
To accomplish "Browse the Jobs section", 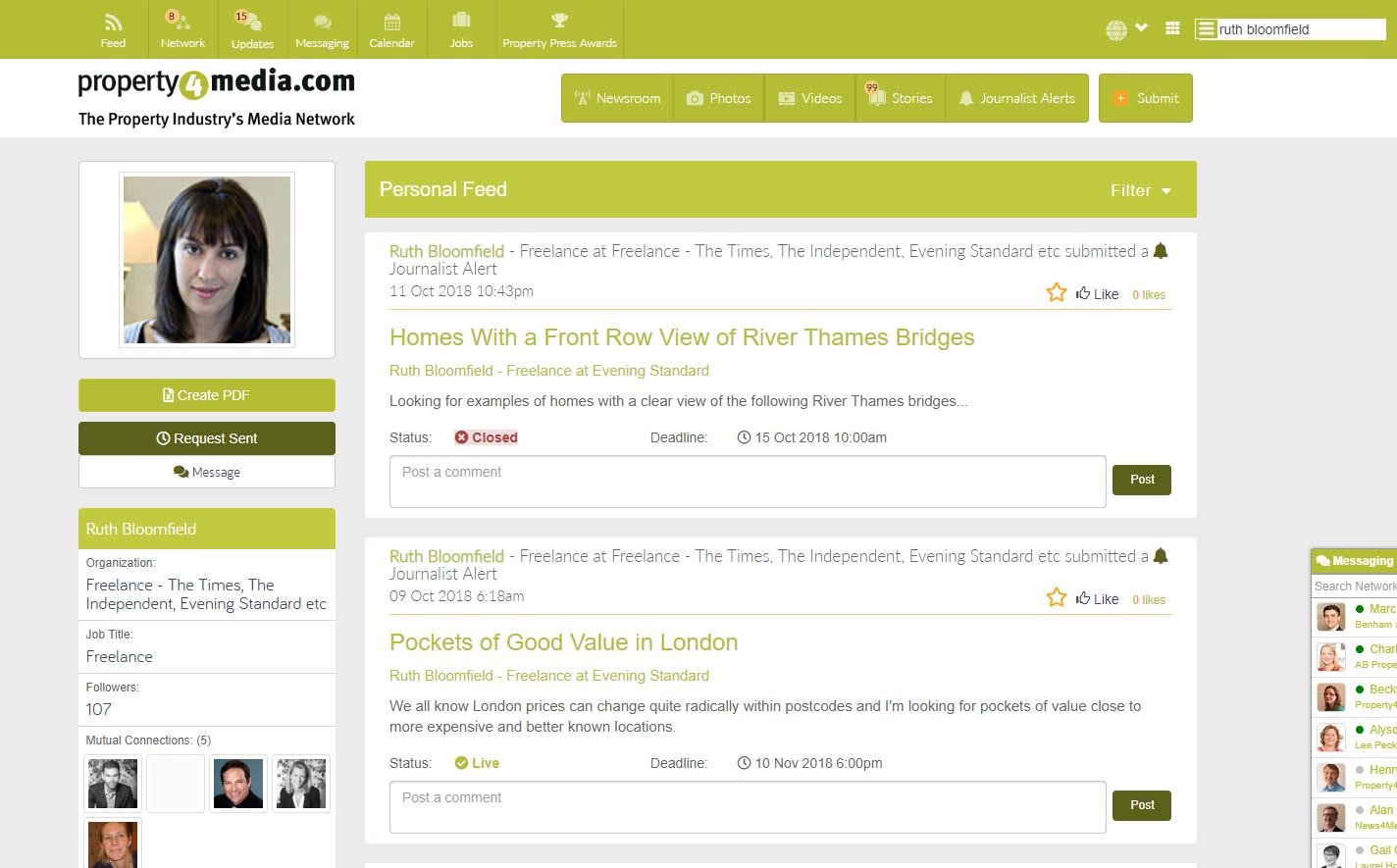I will (x=461, y=29).
